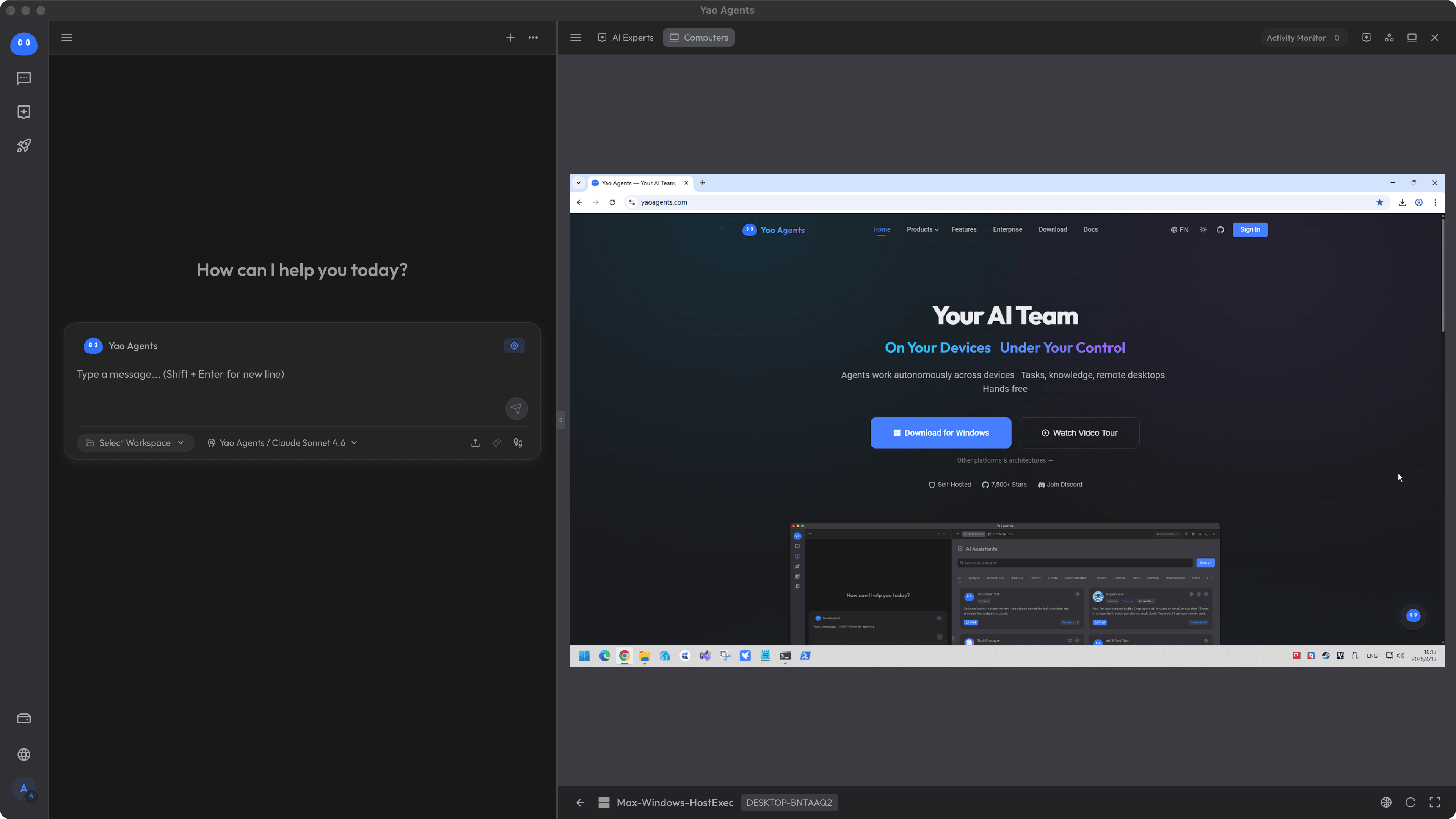1456x819 pixels.
Task: Open the Enterprise nav link
Action: tap(1007, 229)
